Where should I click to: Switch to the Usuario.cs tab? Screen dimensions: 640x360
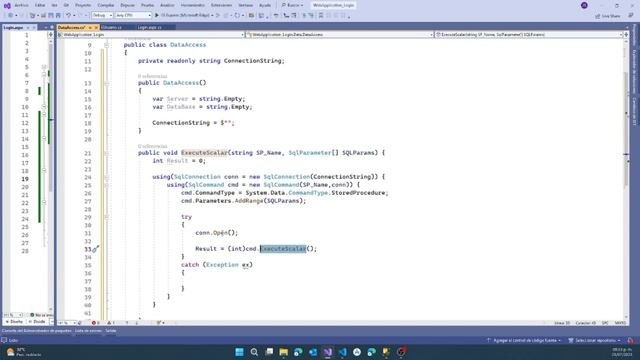click(111, 27)
